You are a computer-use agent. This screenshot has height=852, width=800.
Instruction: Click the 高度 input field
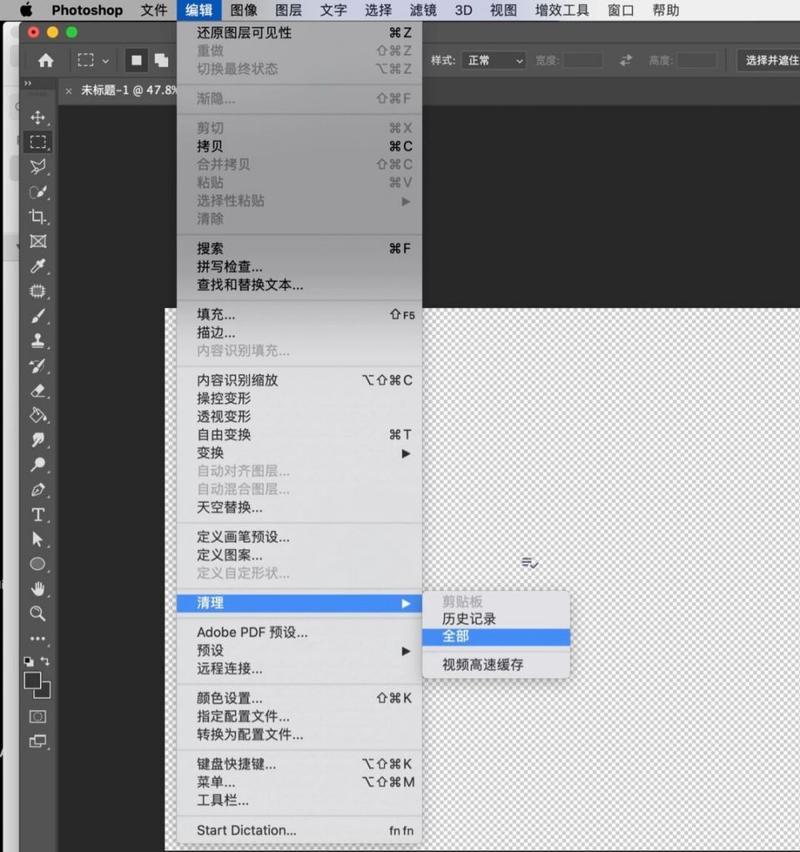click(x=696, y=60)
